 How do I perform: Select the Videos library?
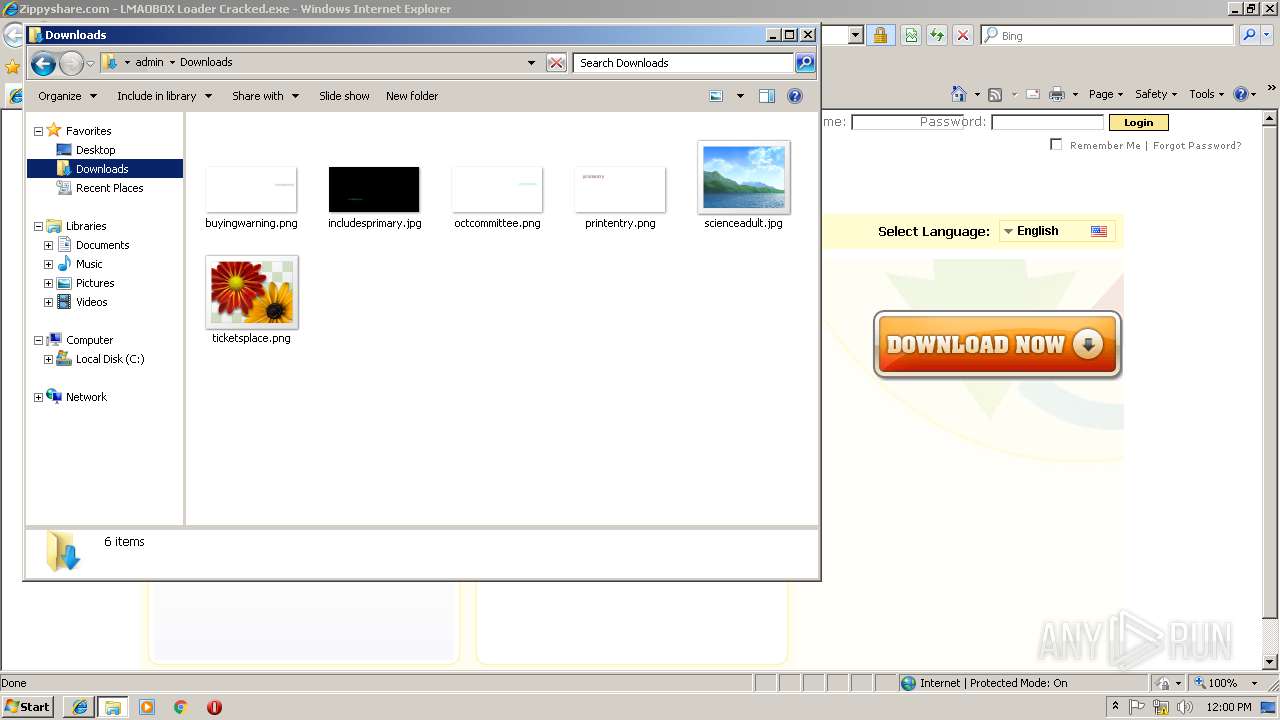[91, 302]
